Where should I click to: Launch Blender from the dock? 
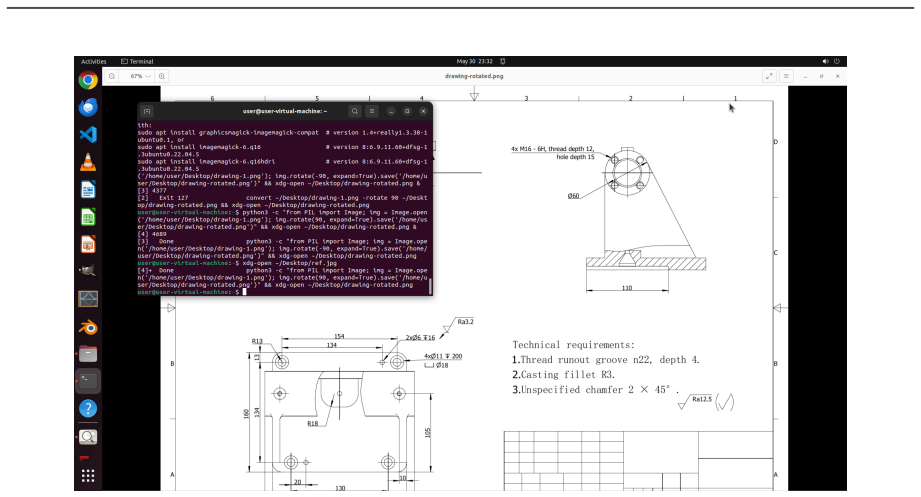click(88, 327)
